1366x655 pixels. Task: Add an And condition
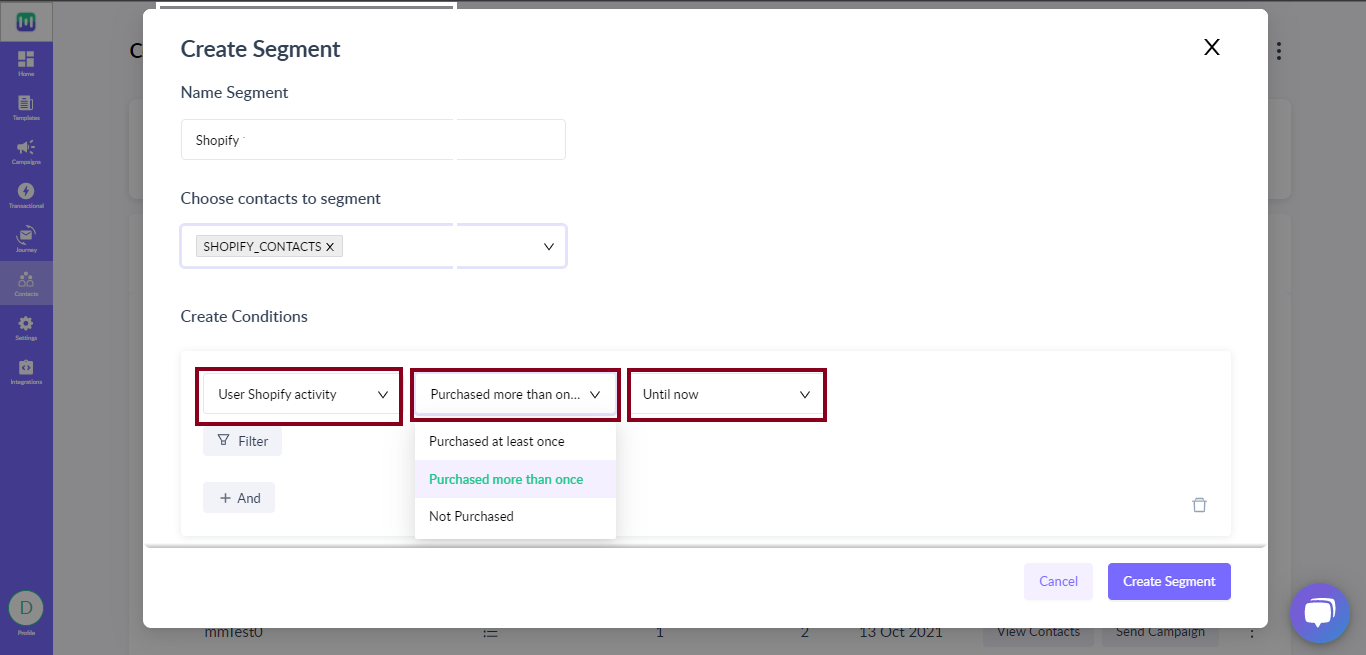tap(239, 498)
